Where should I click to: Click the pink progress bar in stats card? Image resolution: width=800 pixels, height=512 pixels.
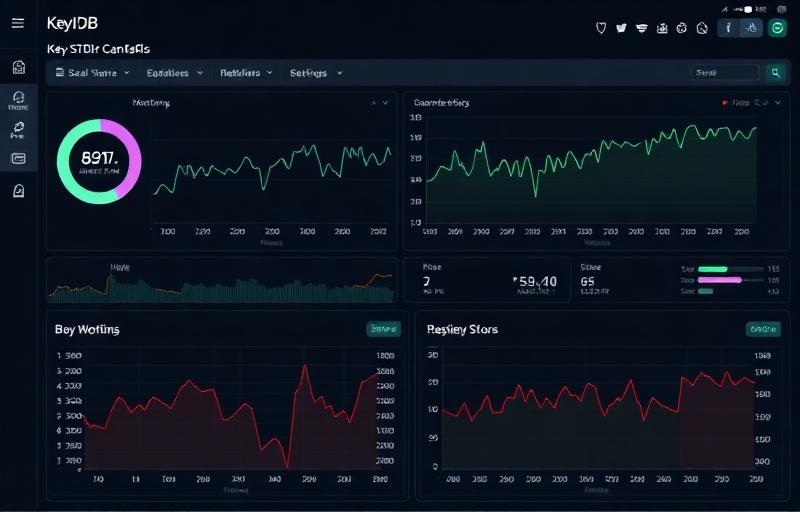coord(718,280)
